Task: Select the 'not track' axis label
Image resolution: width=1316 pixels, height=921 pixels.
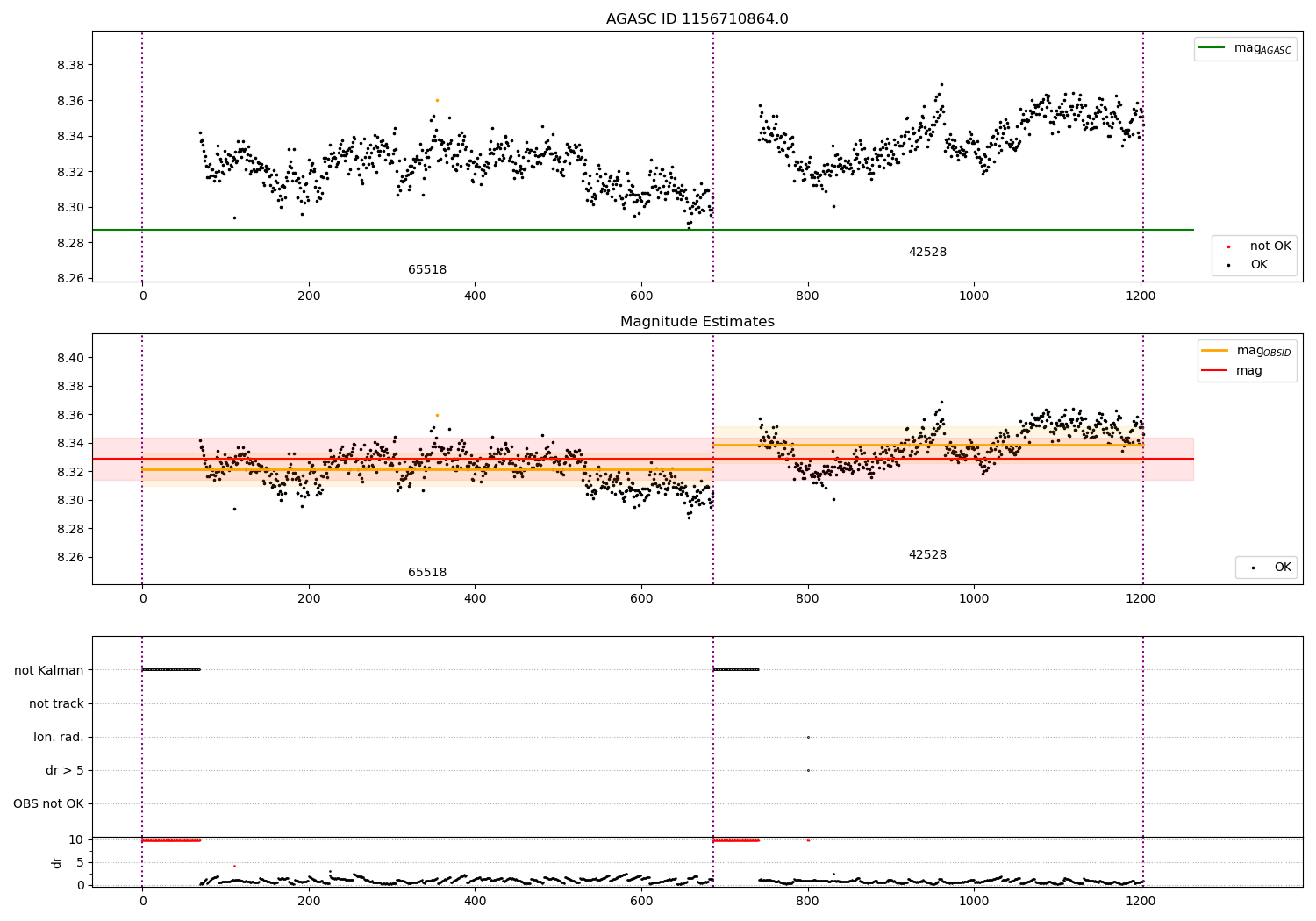Action: [56, 704]
